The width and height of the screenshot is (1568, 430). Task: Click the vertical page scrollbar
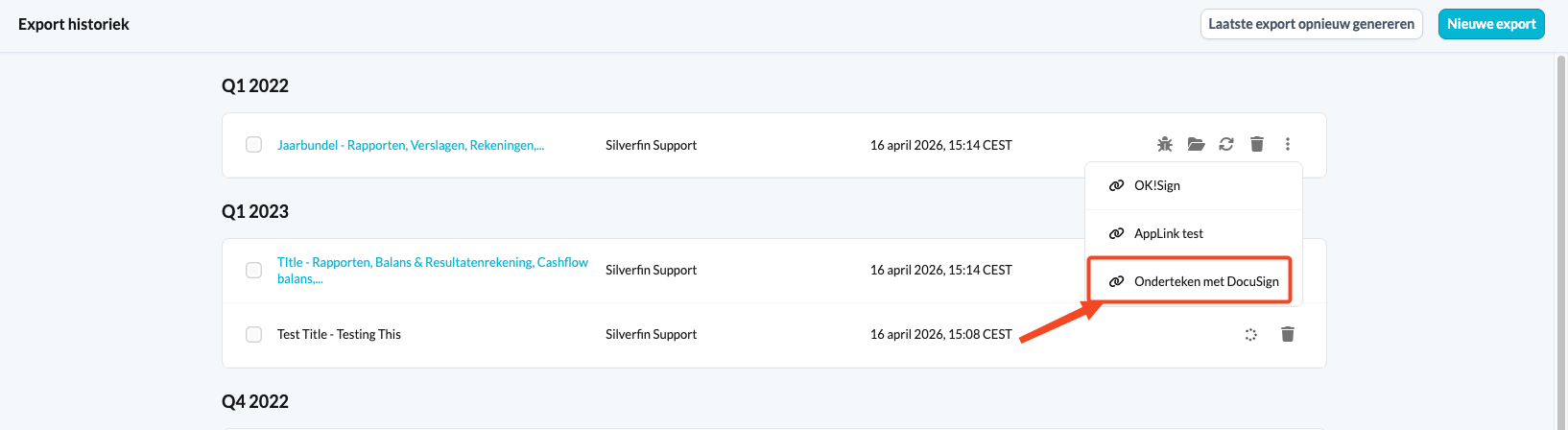(1561, 240)
